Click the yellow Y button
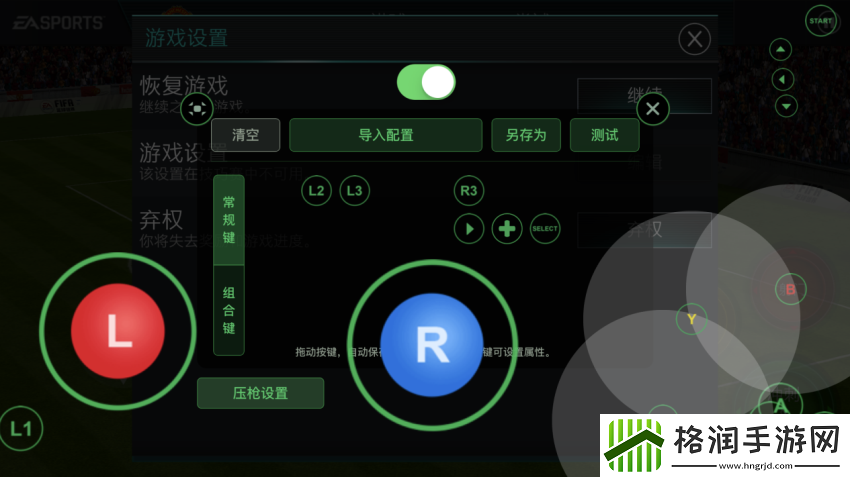Screen dimensions: 850x477 [691, 319]
